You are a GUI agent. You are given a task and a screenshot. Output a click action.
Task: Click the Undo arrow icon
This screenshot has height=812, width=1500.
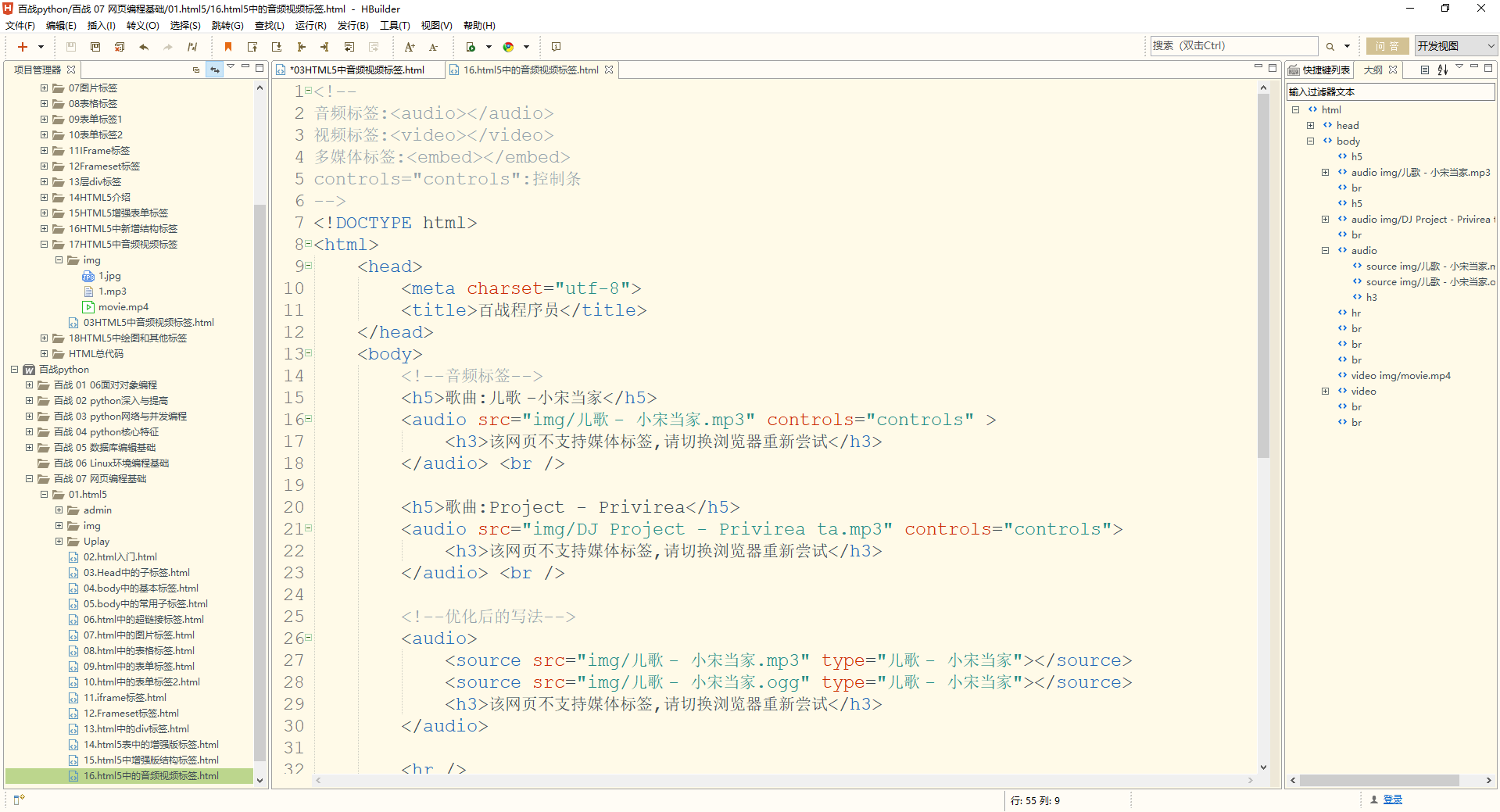click(x=144, y=47)
